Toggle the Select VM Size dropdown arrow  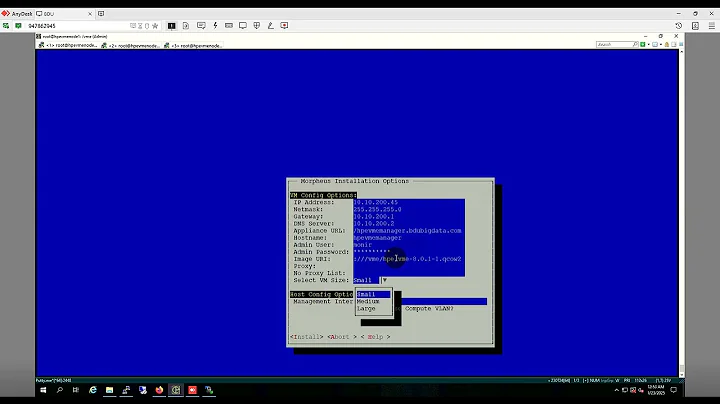point(384,280)
